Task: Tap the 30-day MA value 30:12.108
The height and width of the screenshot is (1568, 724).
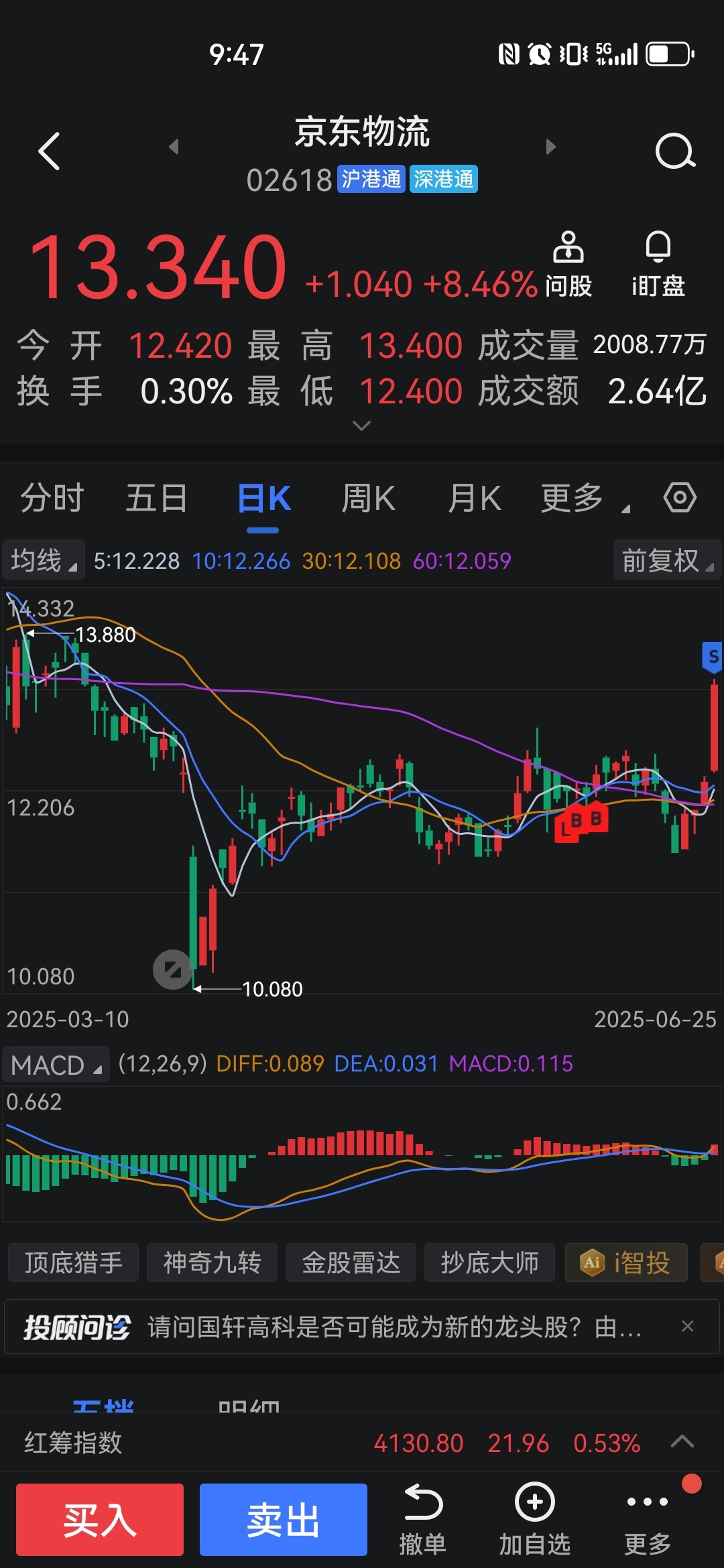Action: click(351, 561)
